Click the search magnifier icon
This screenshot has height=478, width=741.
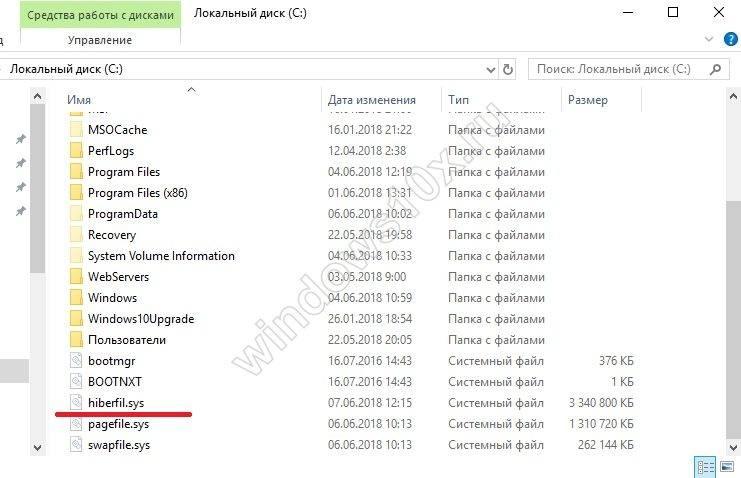715,70
